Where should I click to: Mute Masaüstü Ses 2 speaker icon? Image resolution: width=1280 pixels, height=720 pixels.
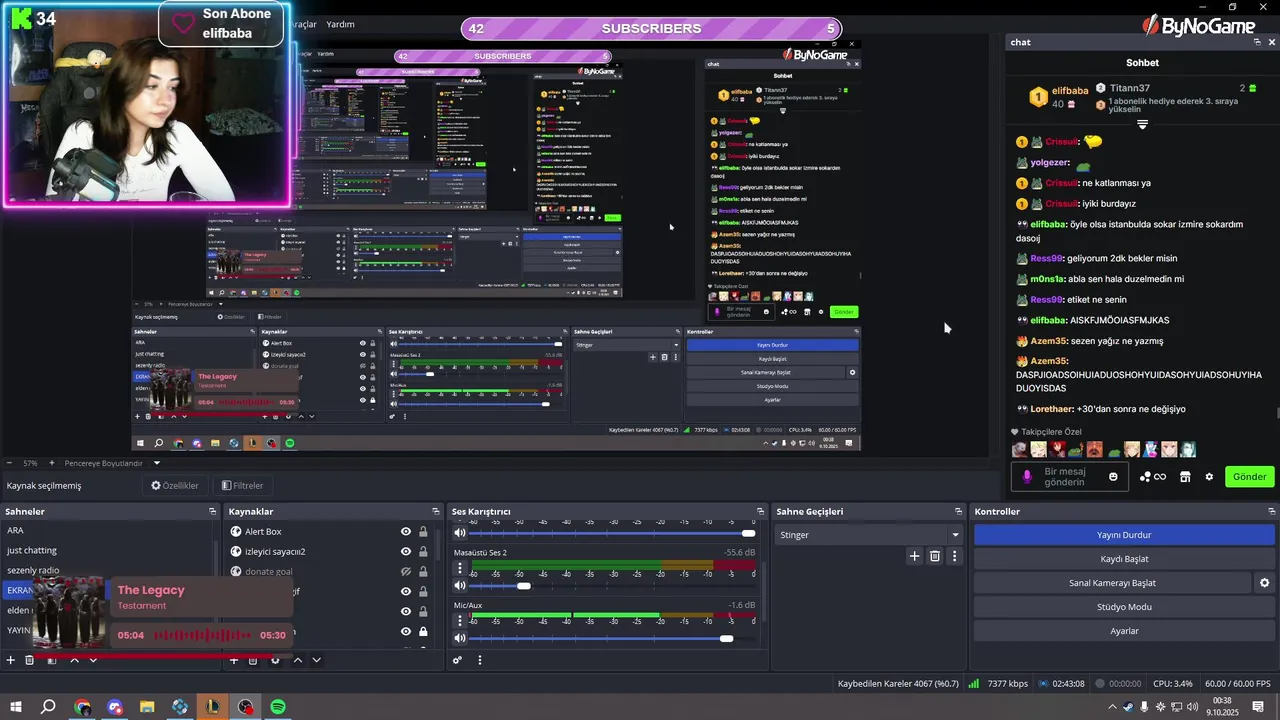[460, 585]
